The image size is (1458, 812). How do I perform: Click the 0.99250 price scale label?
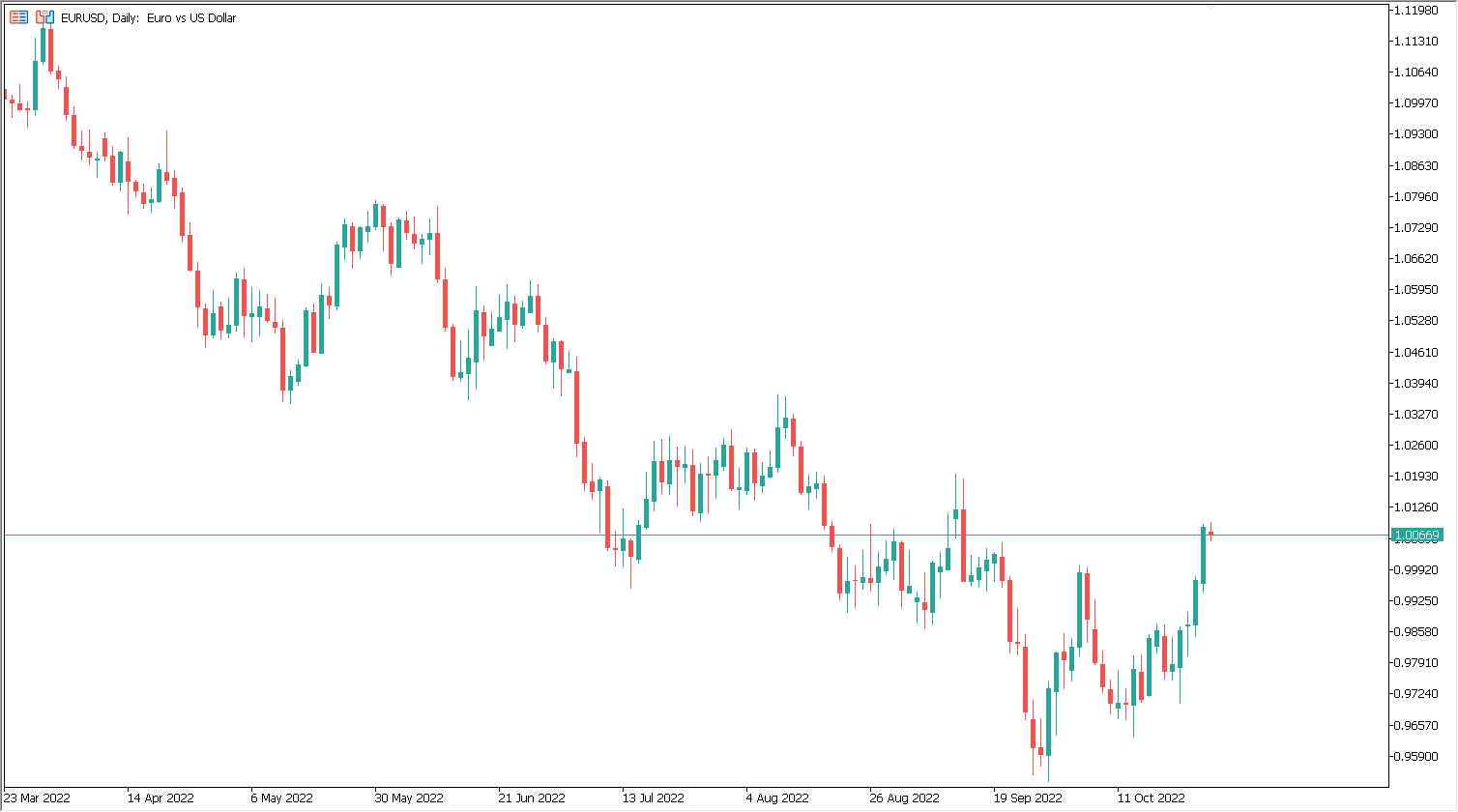click(x=1417, y=600)
